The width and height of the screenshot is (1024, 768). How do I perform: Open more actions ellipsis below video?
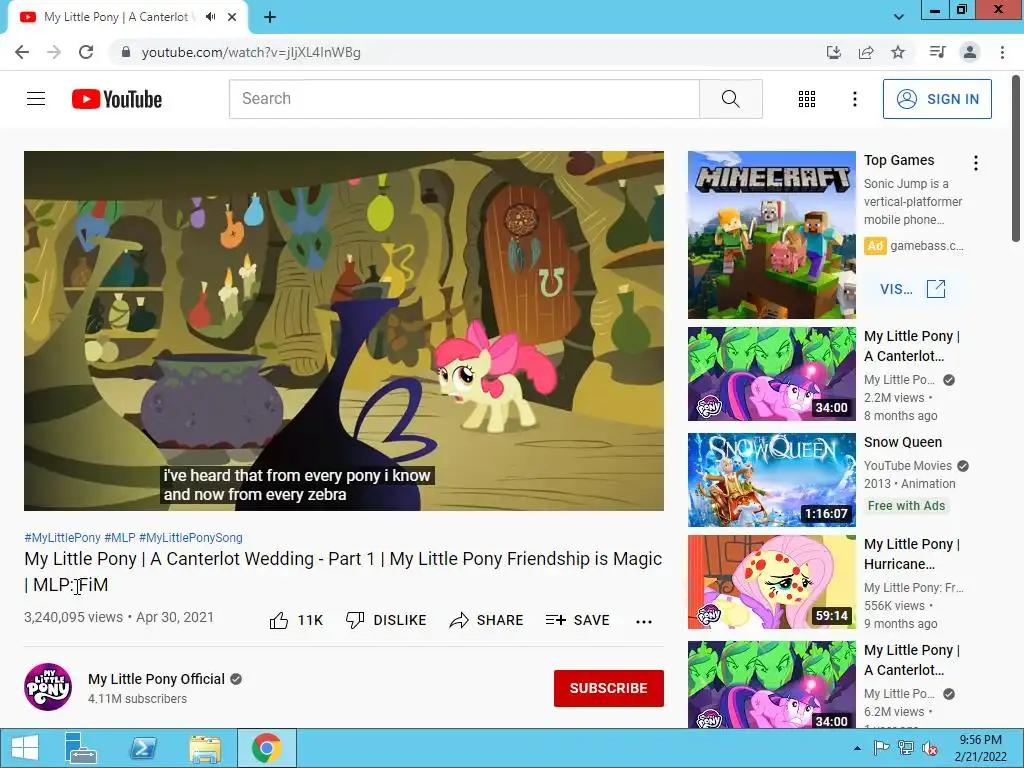click(x=644, y=621)
